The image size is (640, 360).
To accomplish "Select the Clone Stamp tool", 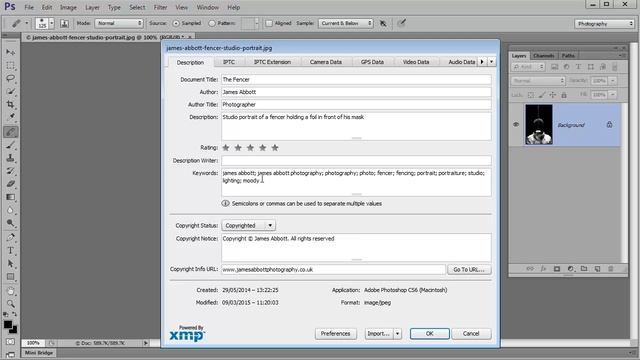I will coord(11,158).
